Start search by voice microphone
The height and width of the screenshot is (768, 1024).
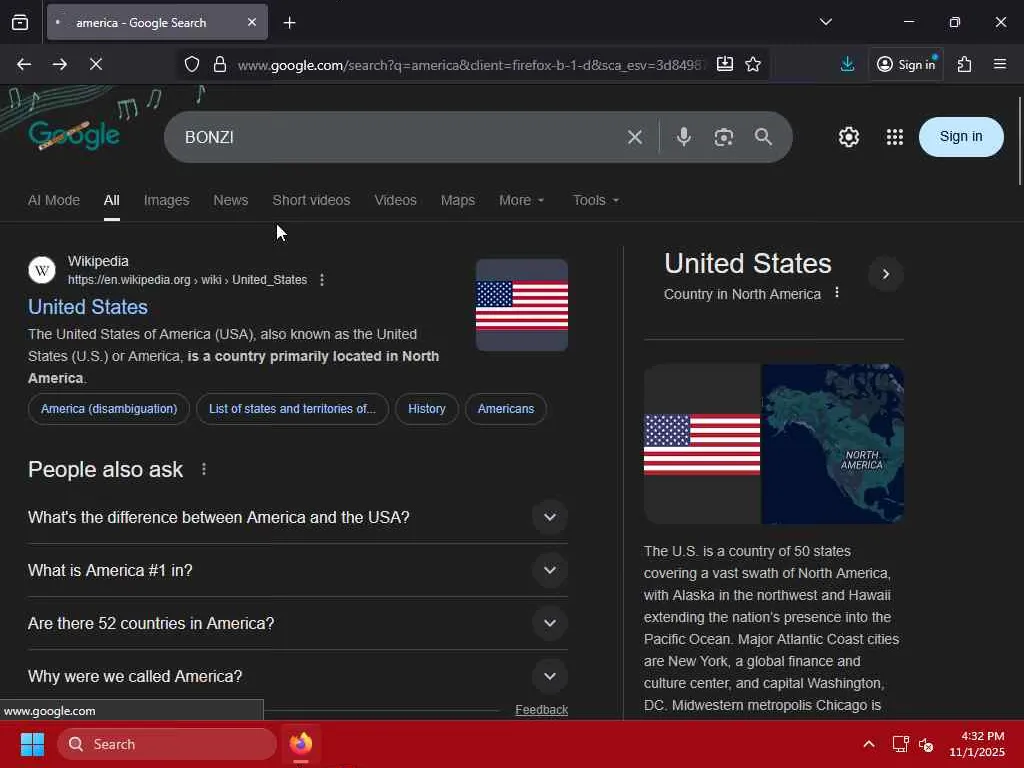684,137
